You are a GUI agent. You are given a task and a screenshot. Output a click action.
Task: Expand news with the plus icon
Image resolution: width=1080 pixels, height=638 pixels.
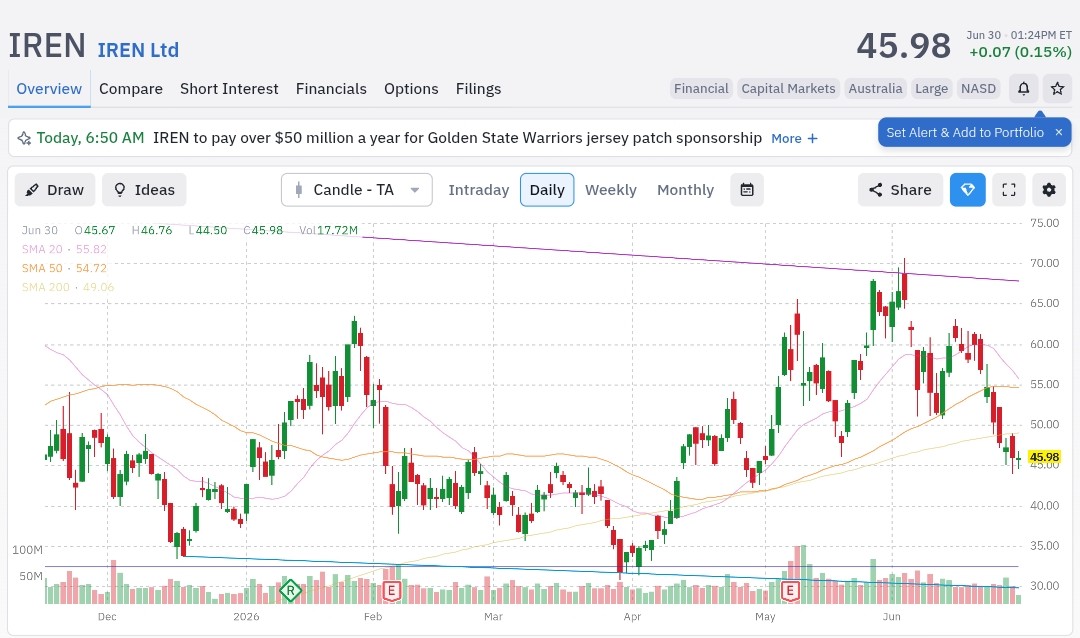click(813, 138)
